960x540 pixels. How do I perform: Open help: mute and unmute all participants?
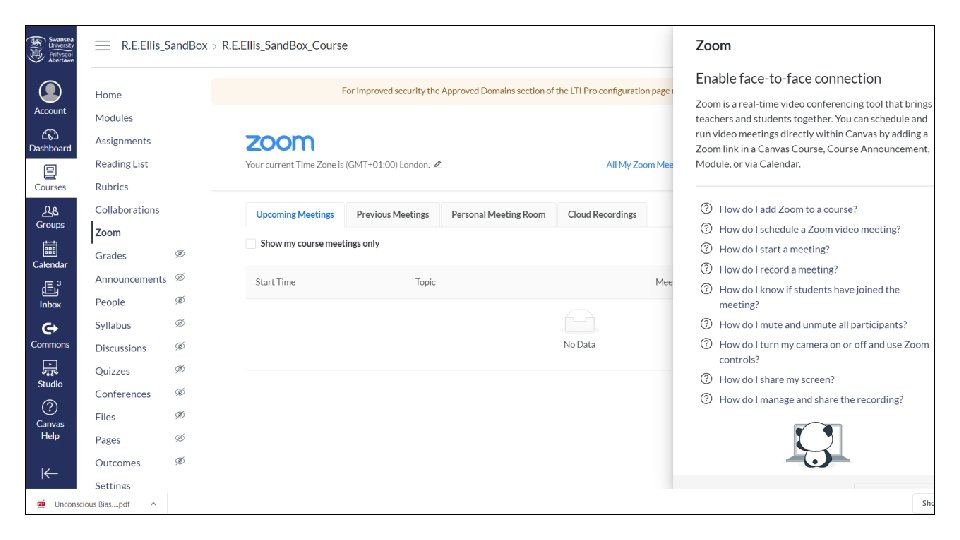(813, 324)
